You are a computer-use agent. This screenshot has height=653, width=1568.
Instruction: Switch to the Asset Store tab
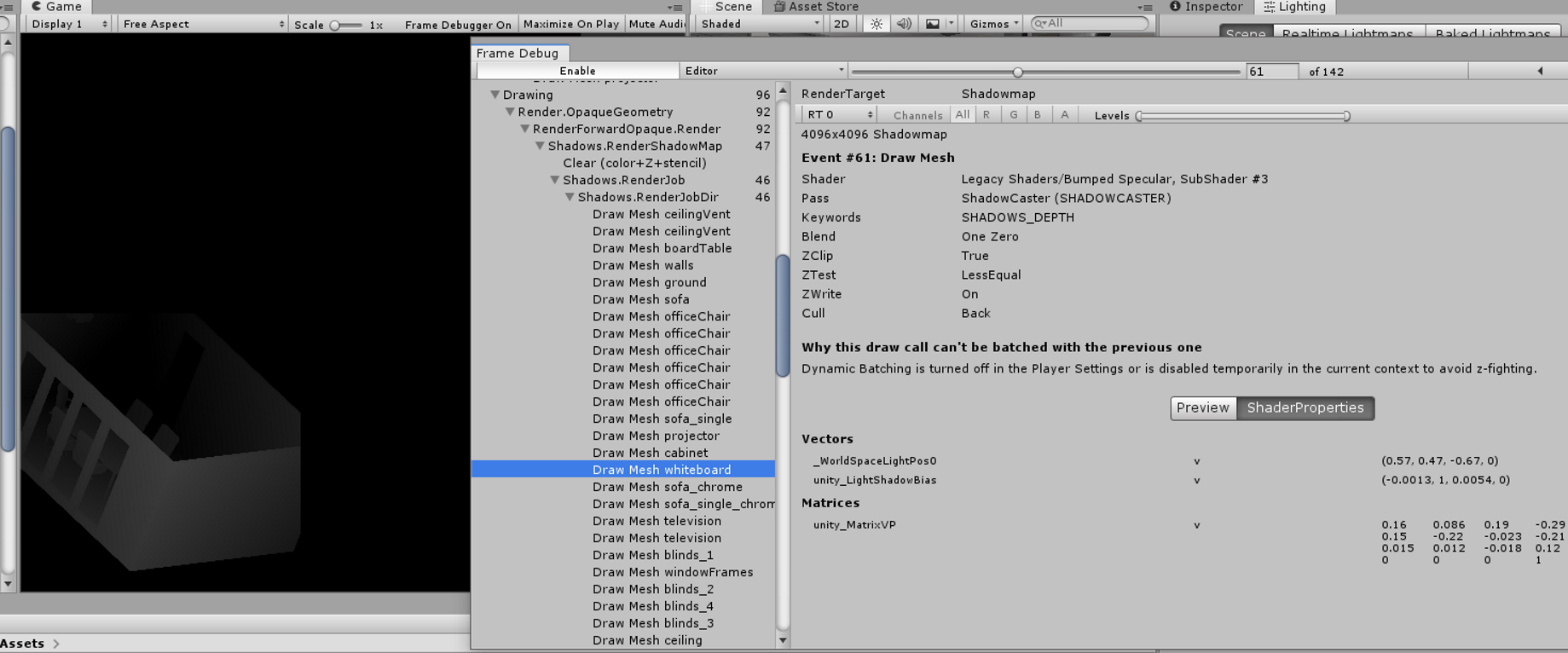pyautogui.click(x=816, y=7)
